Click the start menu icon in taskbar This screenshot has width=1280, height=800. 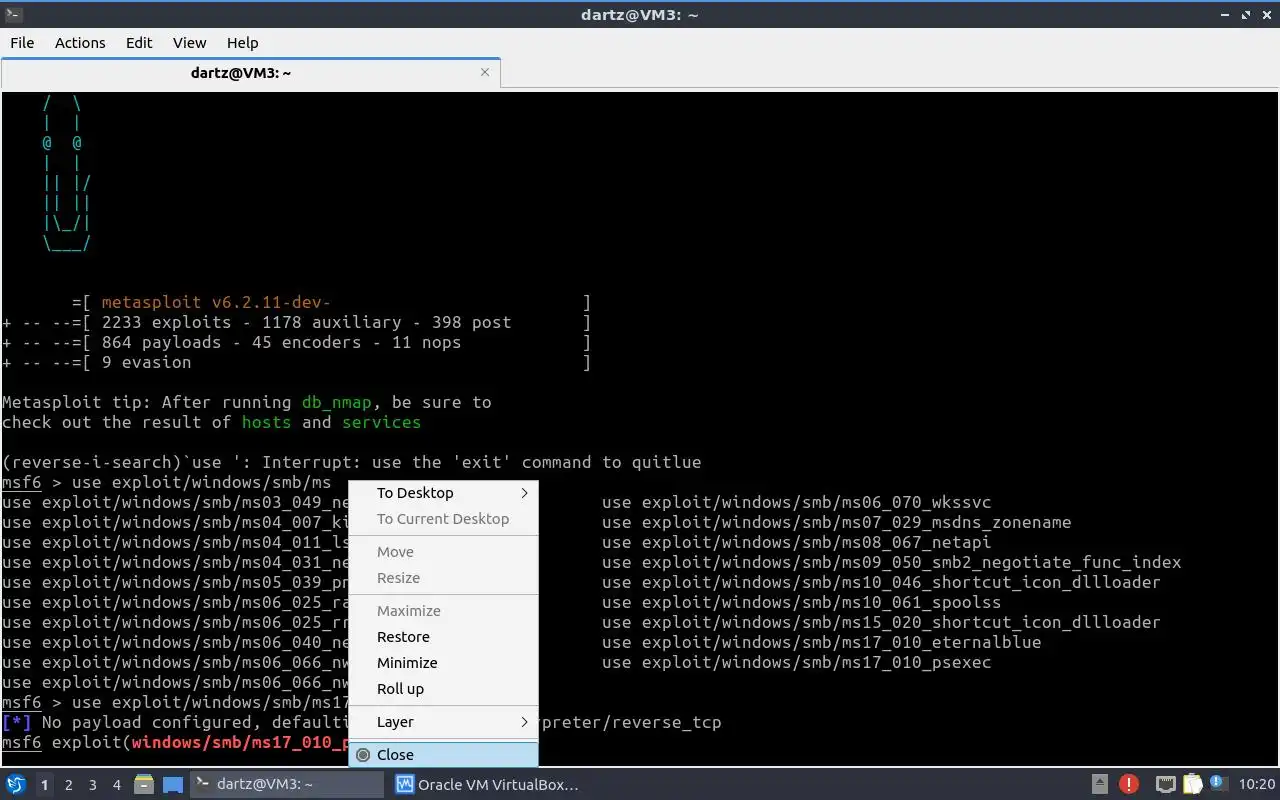(x=16, y=785)
